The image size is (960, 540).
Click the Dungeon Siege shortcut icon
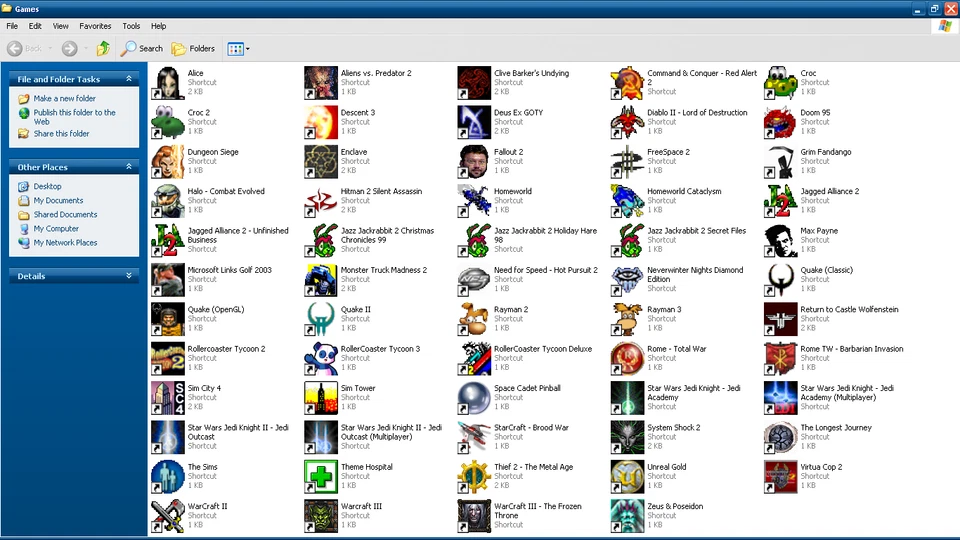point(168,162)
